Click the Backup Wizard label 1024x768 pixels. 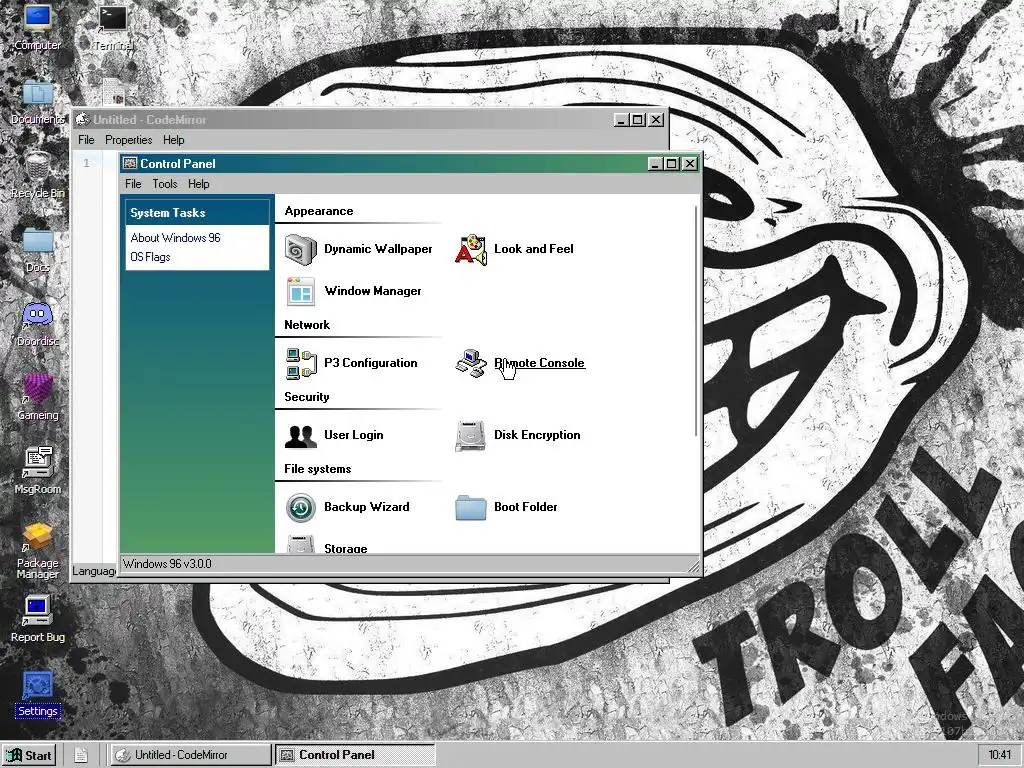tap(366, 507)
